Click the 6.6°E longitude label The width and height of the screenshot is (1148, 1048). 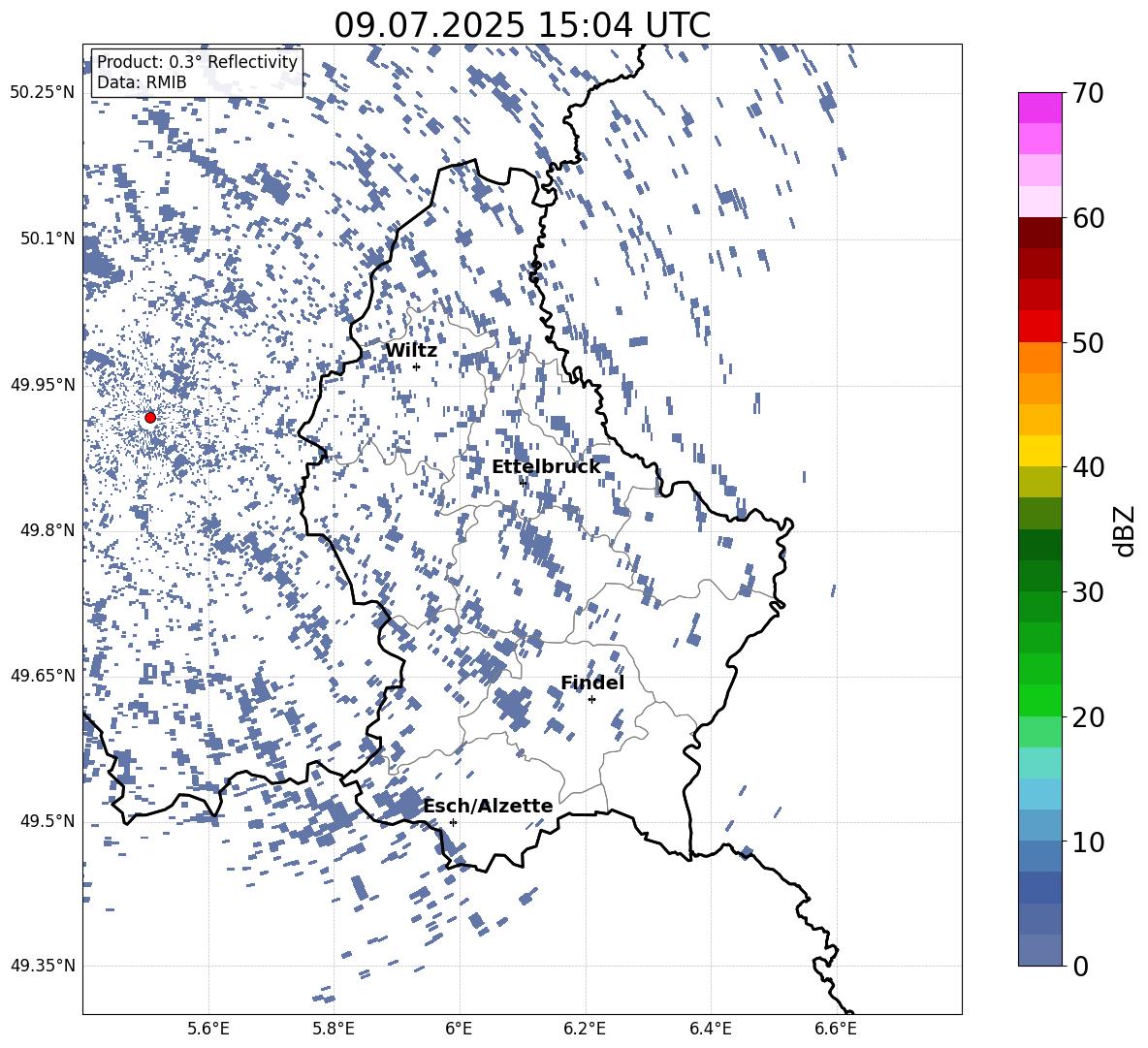[836, 1030]
